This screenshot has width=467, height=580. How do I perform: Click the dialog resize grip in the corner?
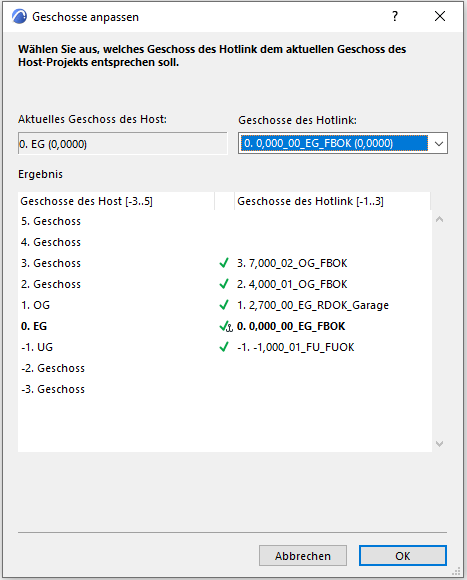pos(457,571)
